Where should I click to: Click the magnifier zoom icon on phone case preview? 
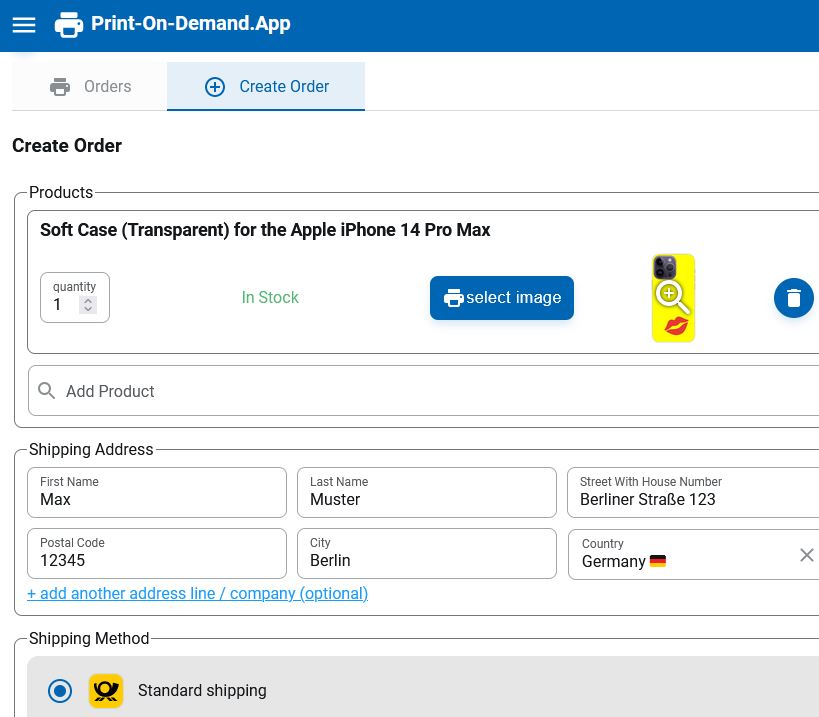[x=671, y=296]
